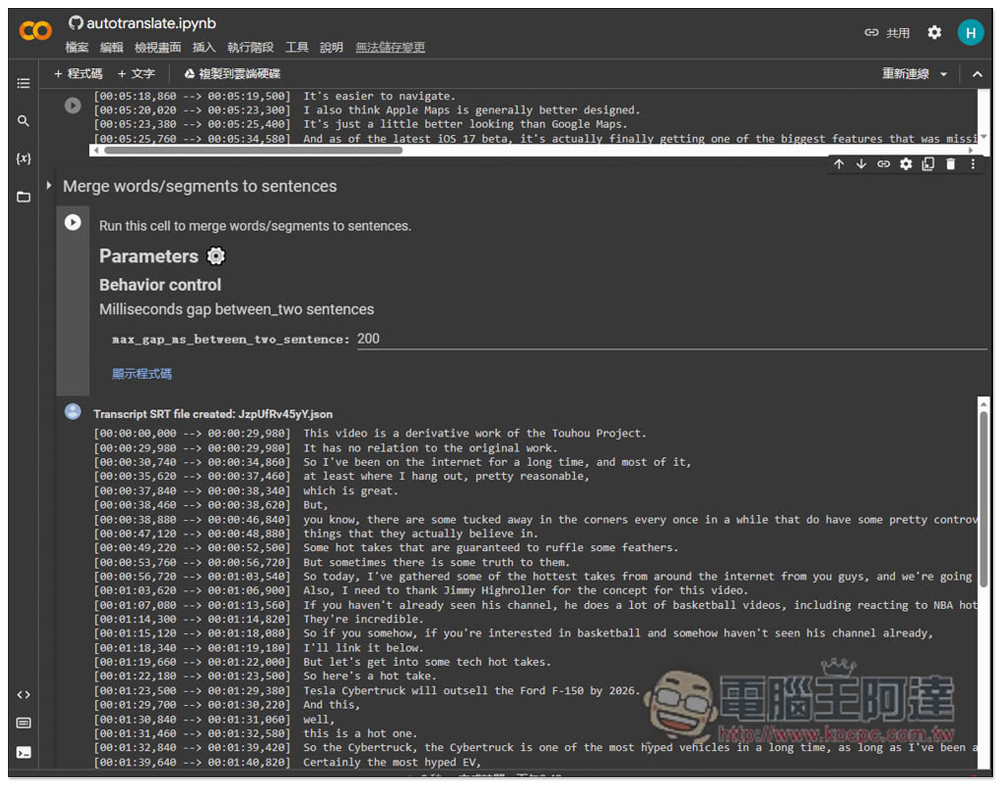Click the horizontal scrollbar of upper output
The height and width of the screenshot is (786, 1000).
(x=253, y=151)
